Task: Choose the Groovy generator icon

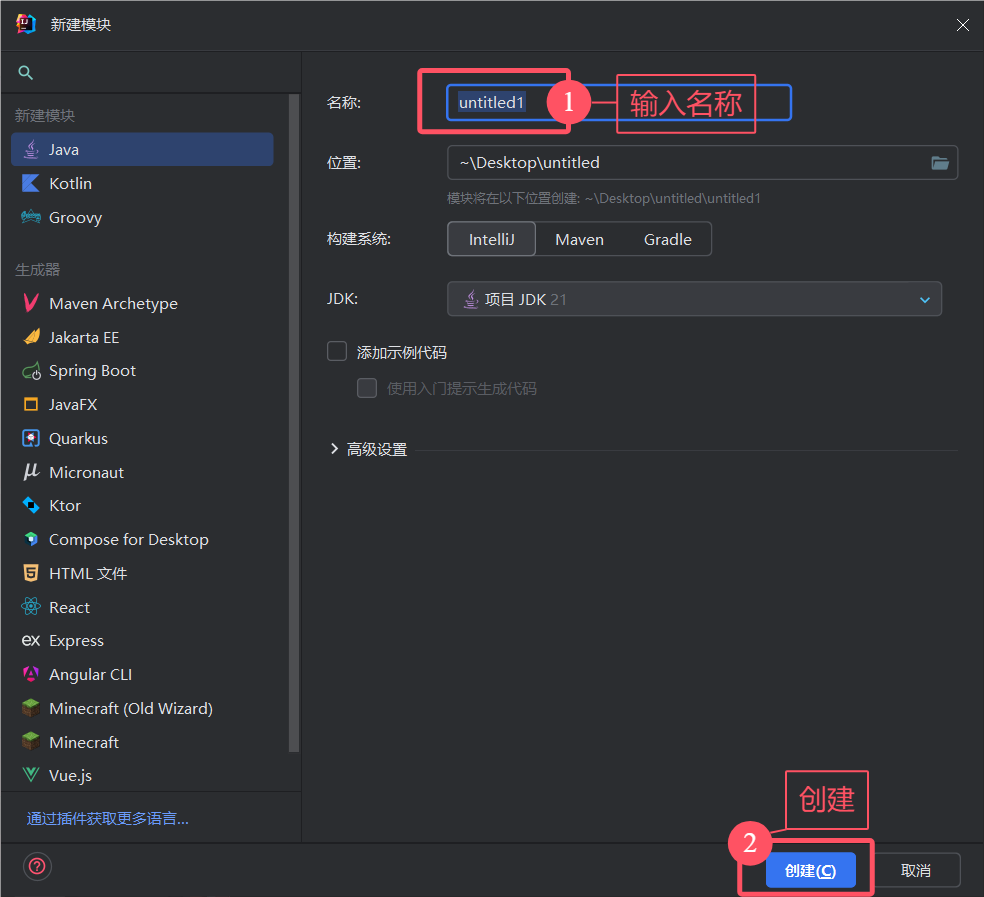Action: [x=31, y=218]
